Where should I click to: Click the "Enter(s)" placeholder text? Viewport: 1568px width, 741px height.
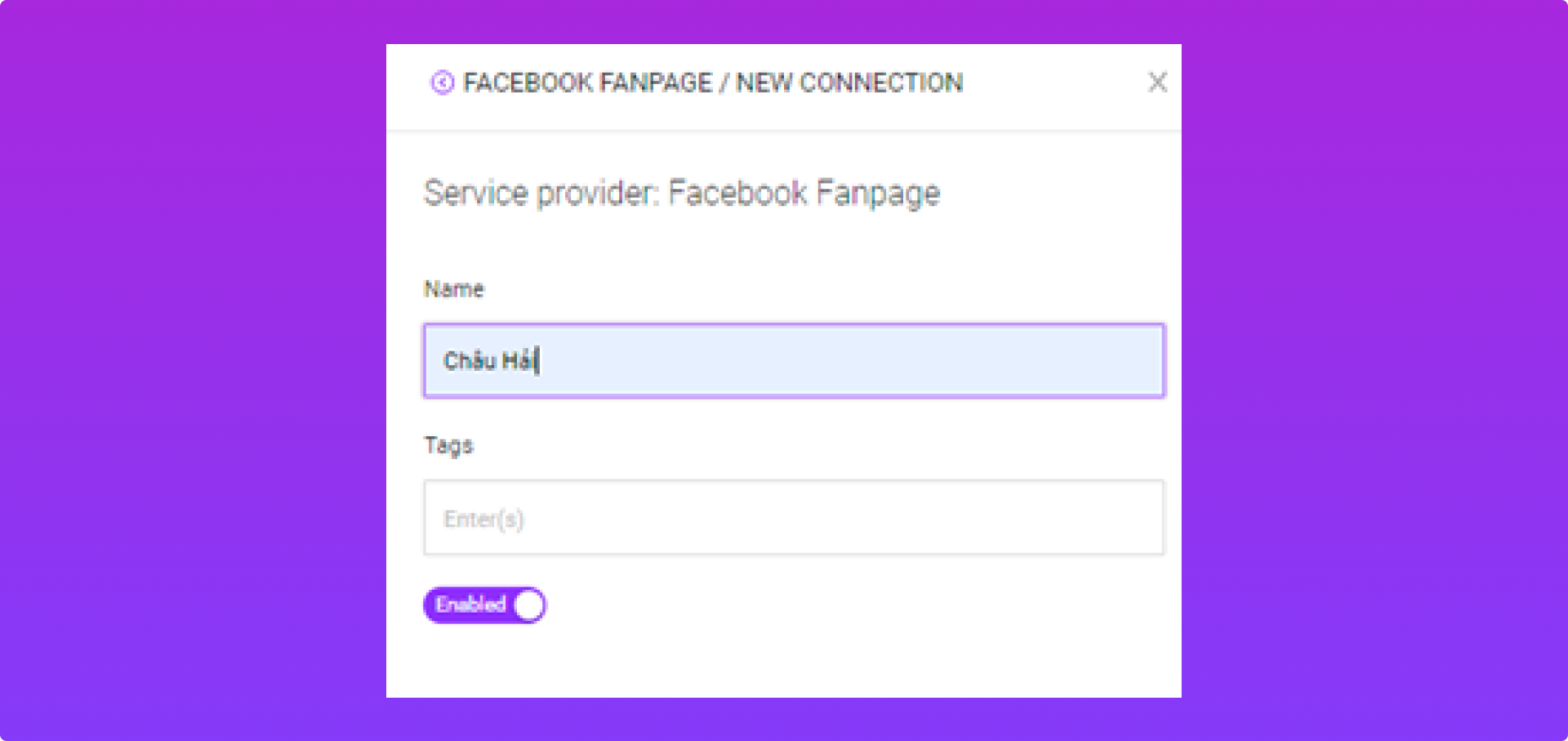pyautogui.click(x=483, y=520)
